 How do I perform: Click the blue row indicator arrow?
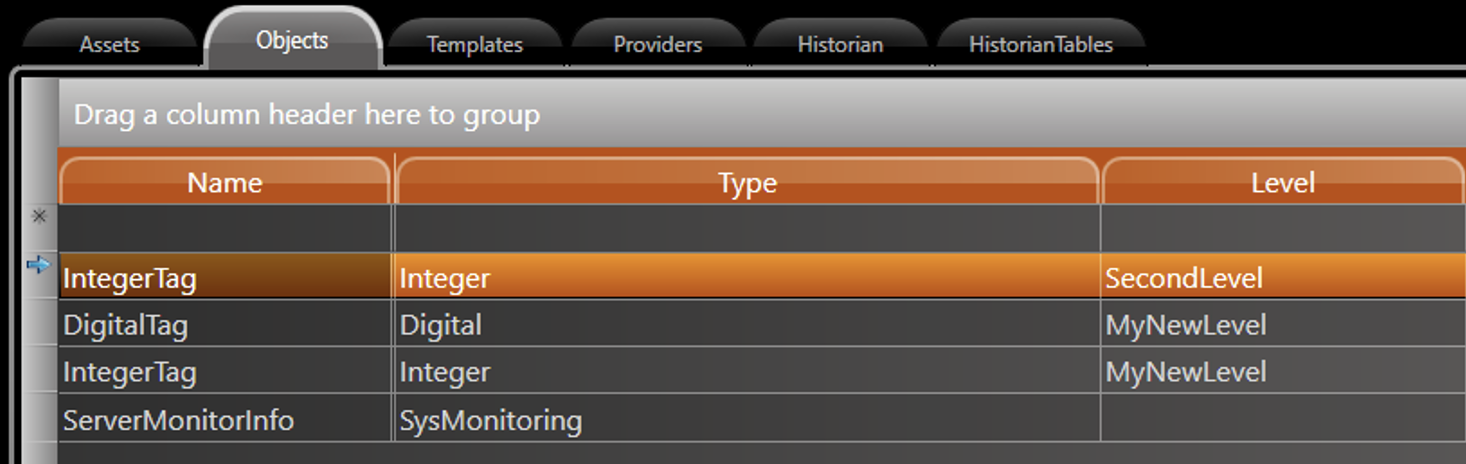coord(38,265)
